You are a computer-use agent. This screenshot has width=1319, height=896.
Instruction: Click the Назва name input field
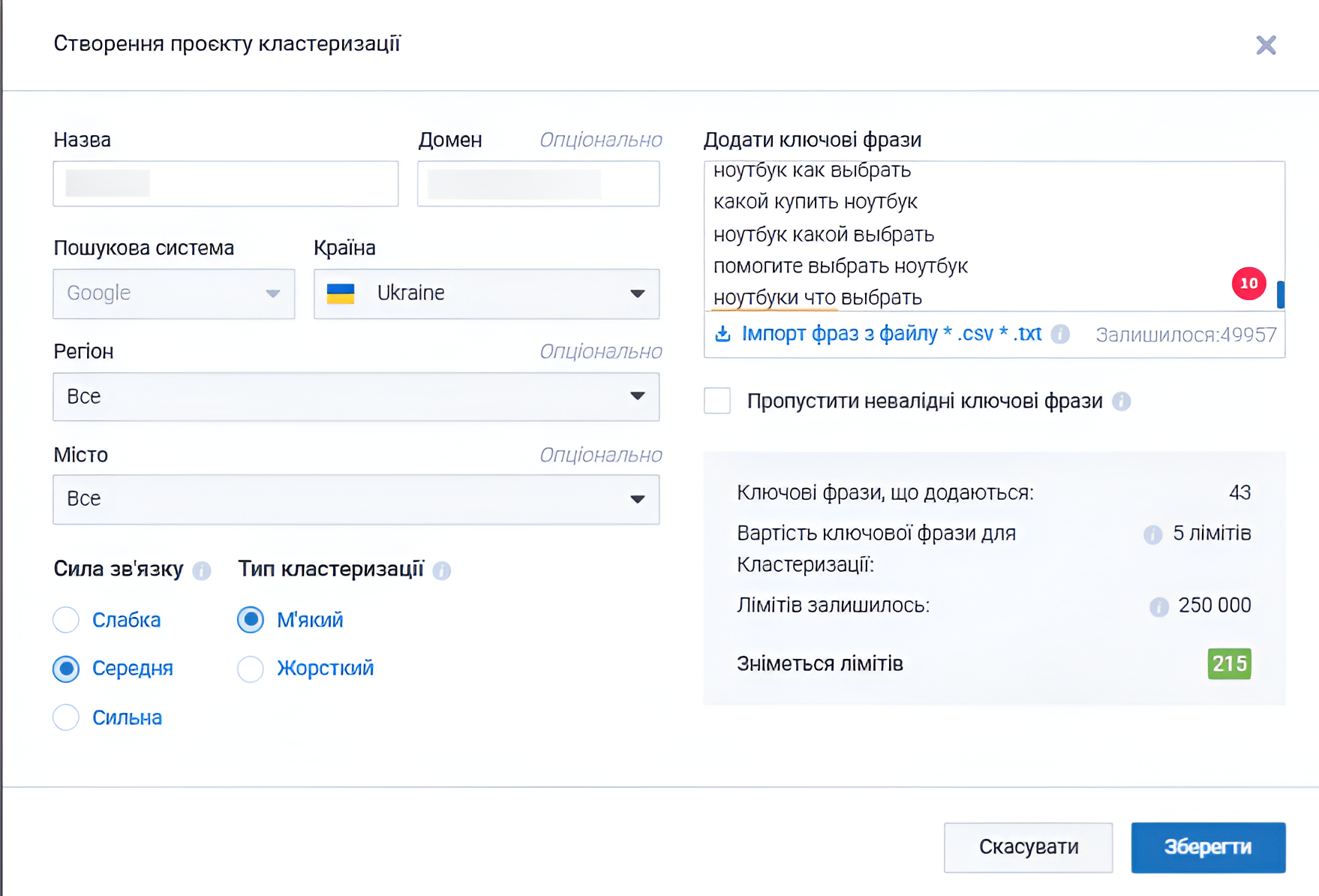(226, 183)
